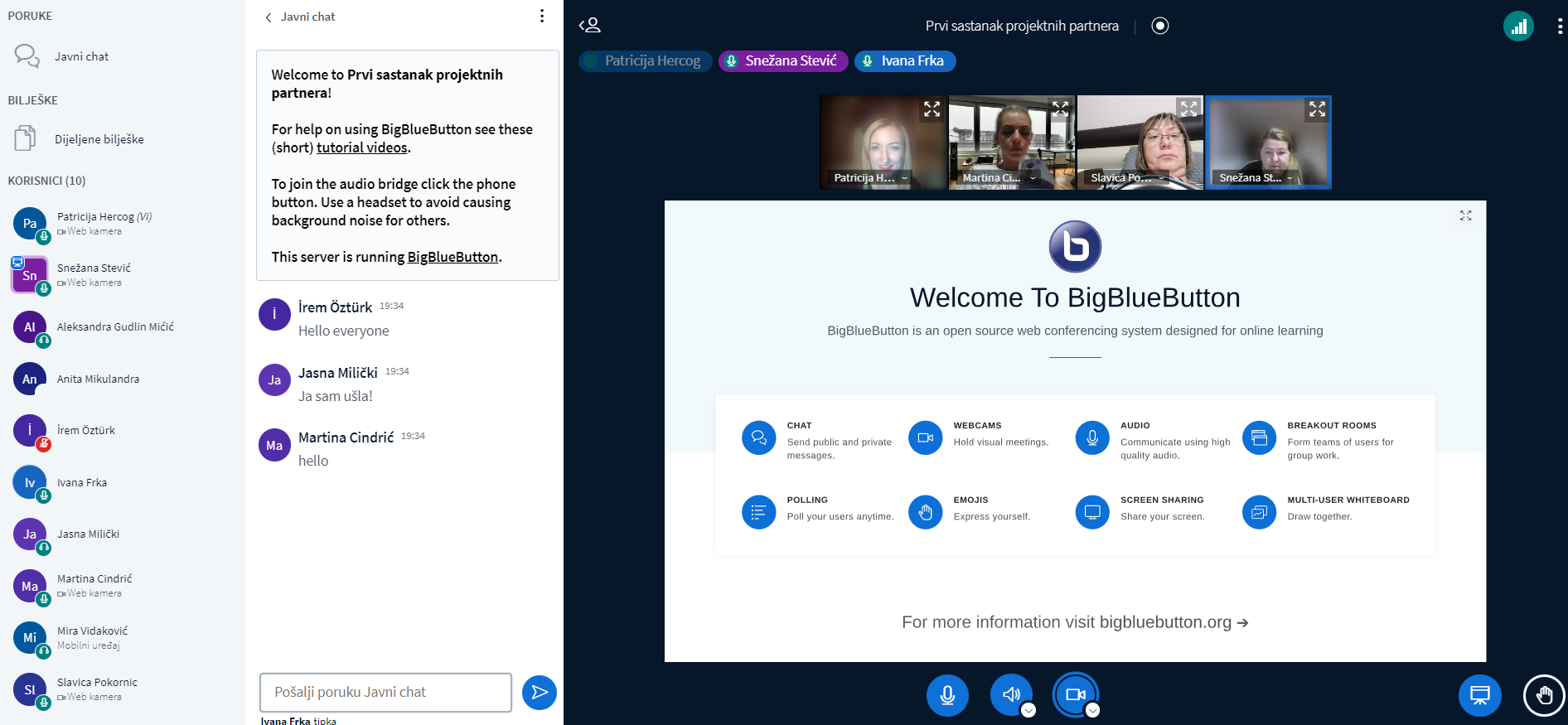Select user Ivana Frka in list
The width and height of the screenshot is (1568, 725).
click(x=123, y=482)
